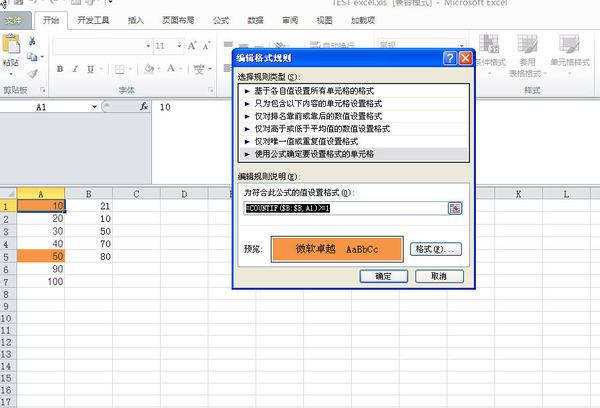Select rule 仅对唯一值或重复值设置格式

354,141
